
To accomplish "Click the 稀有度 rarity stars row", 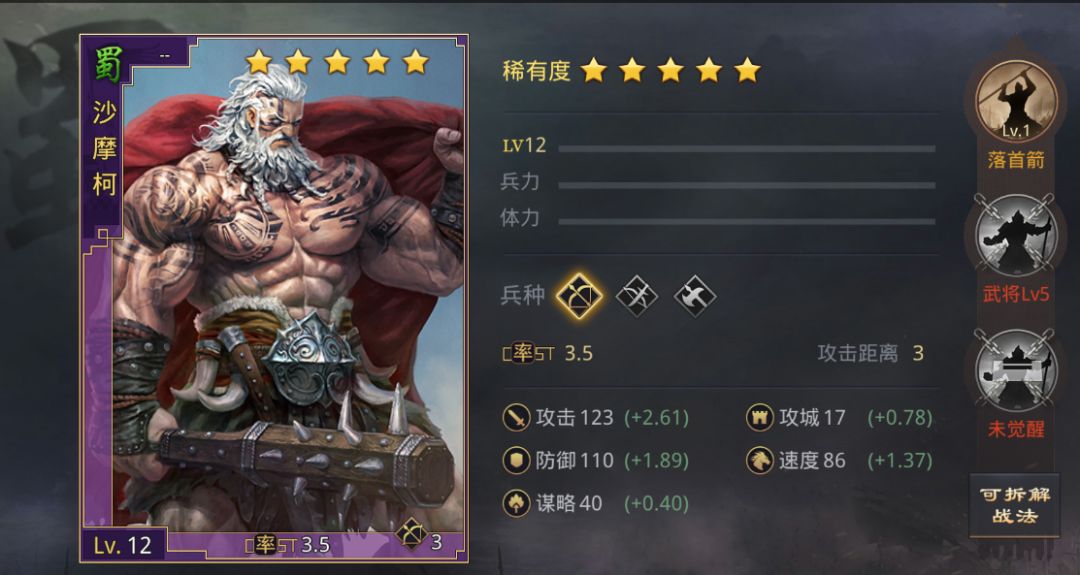I will click(x=632, y=70).
